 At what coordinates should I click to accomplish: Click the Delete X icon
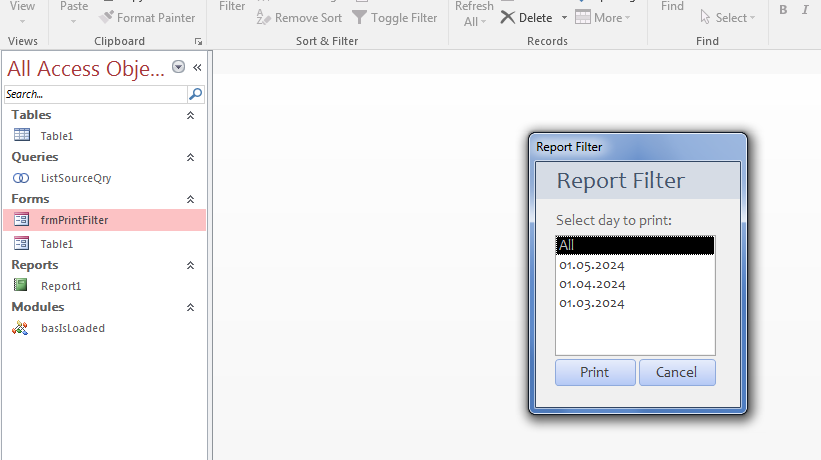click(x=507, y=17)
